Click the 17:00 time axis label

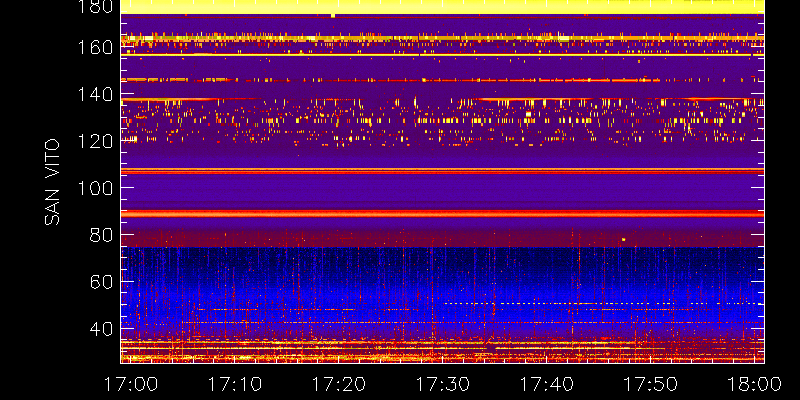click(130, 384)
